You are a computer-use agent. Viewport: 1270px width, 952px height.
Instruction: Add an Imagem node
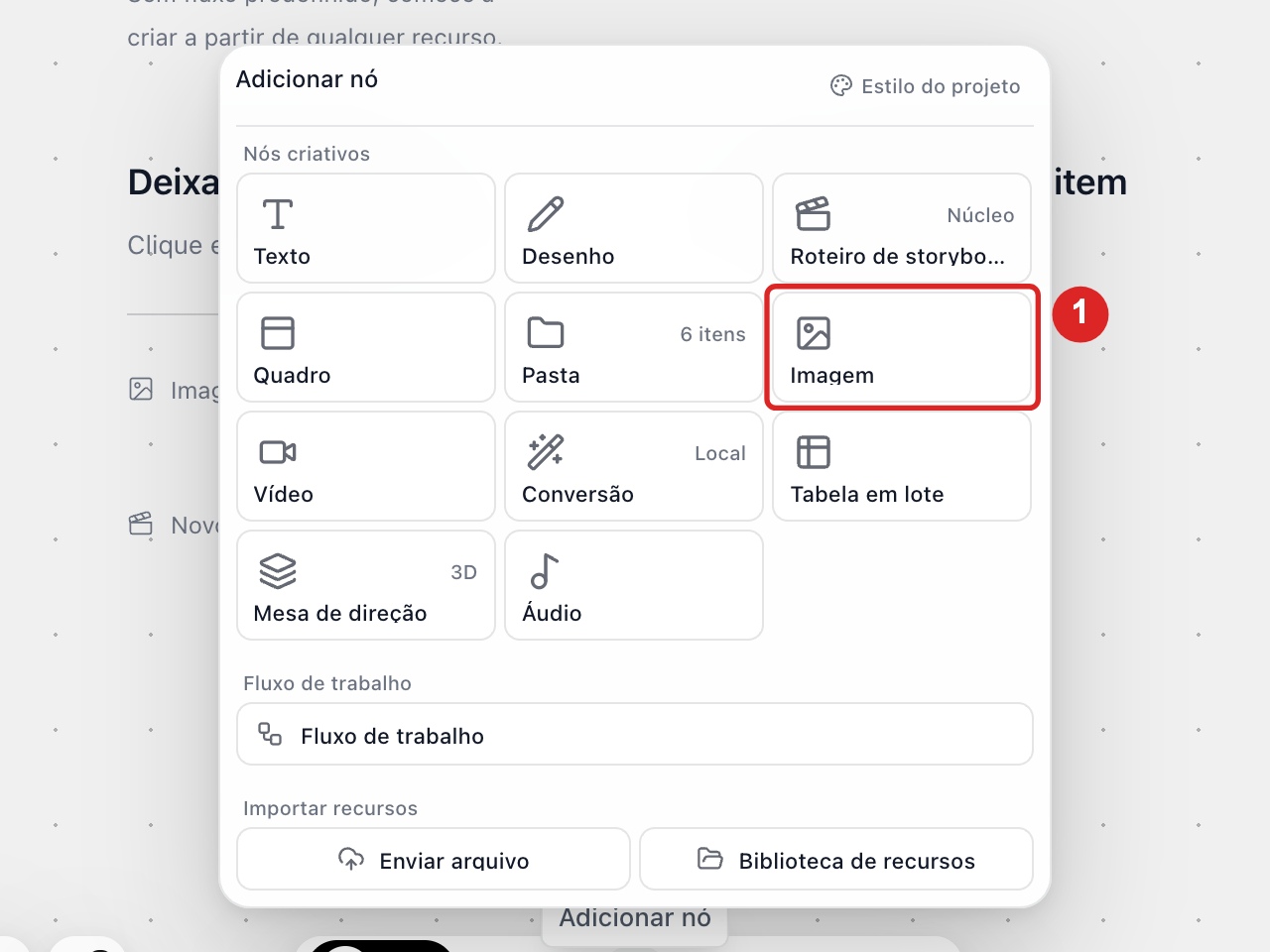point(902,347)
